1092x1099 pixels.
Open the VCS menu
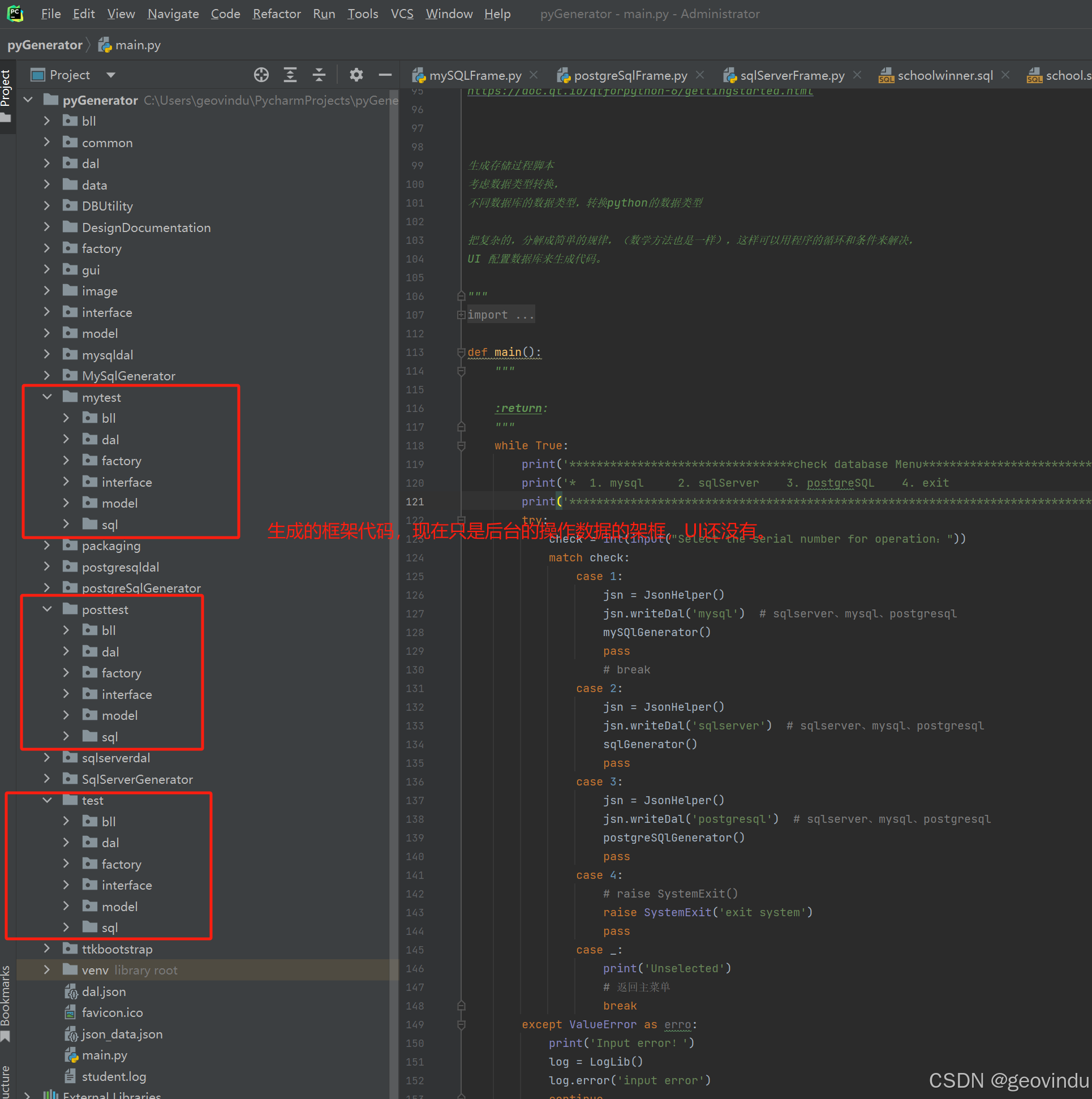(402, 14)
